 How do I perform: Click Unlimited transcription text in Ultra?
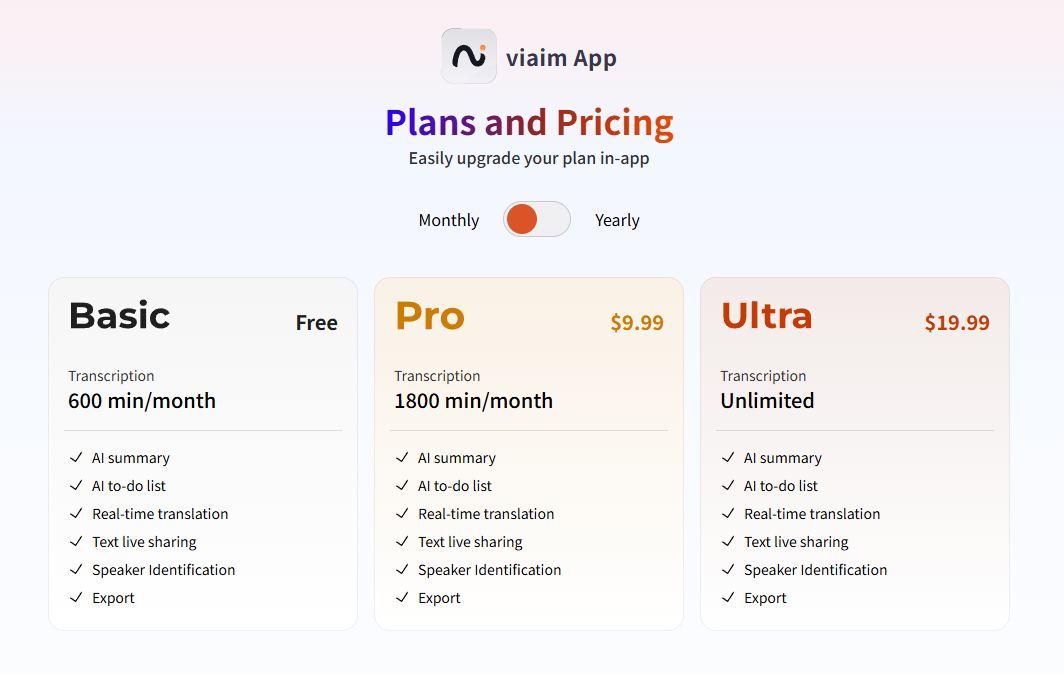coord(767,401)
